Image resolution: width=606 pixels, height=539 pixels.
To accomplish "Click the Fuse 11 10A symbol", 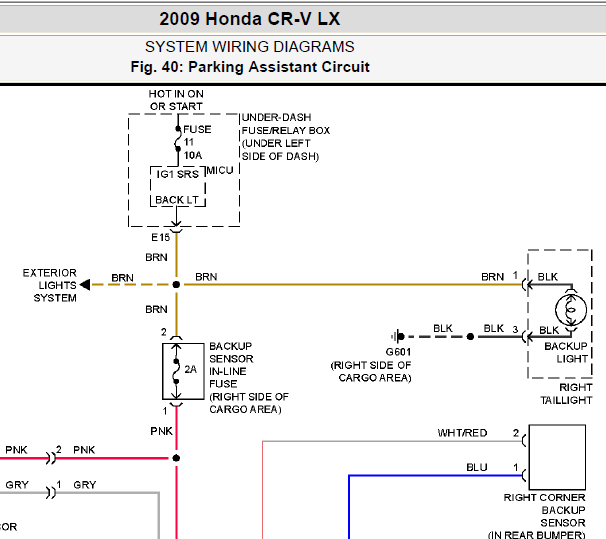I will coord(178,139).
